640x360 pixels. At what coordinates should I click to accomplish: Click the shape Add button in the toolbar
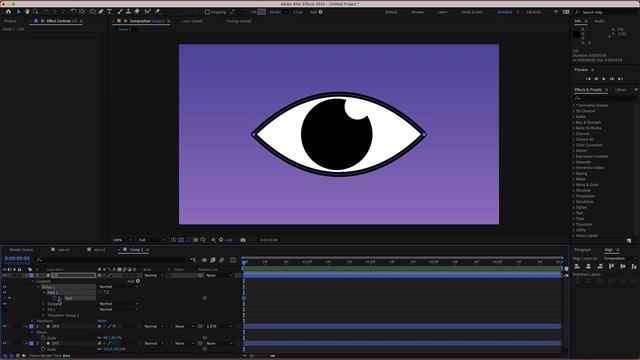point(320,12)
